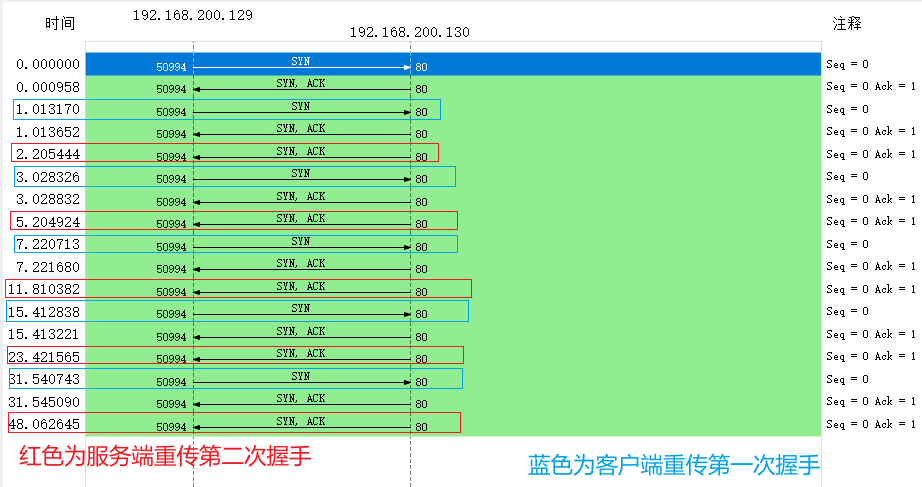Click the Seq = 0 Ack = 1 comment in the 7.221680 row
The width and height of the screenshot is (922, 487).
(x=871, y=266)
